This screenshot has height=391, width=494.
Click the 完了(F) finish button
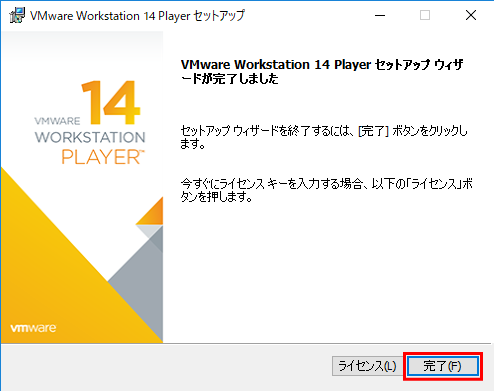[x=443, y=366]
